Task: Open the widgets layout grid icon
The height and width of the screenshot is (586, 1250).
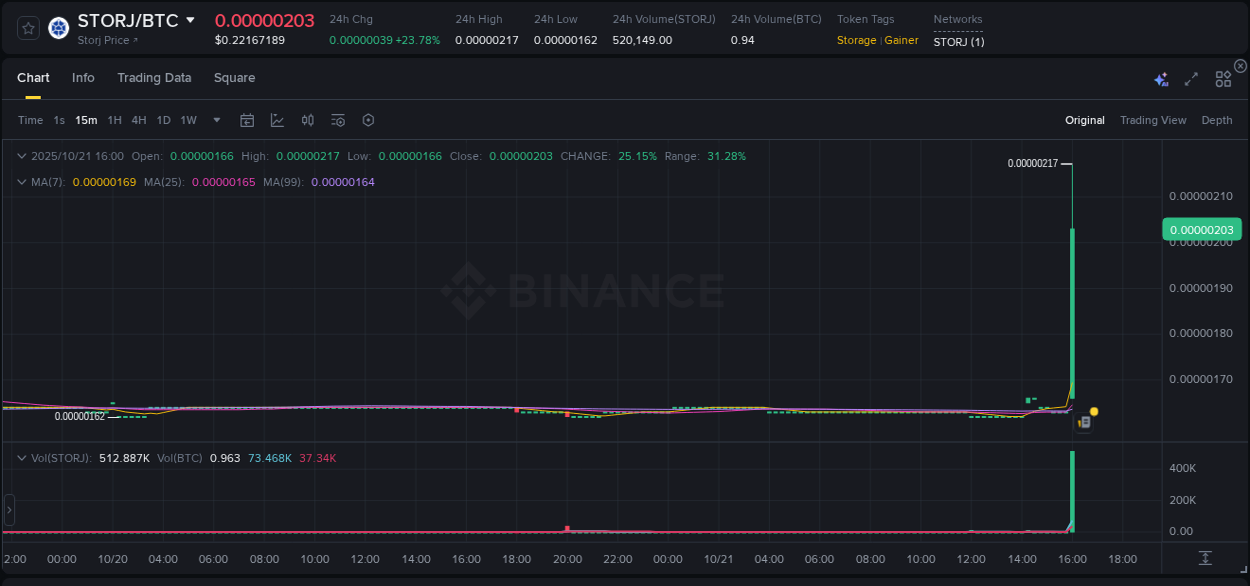Action: (x=1222, y=78)
